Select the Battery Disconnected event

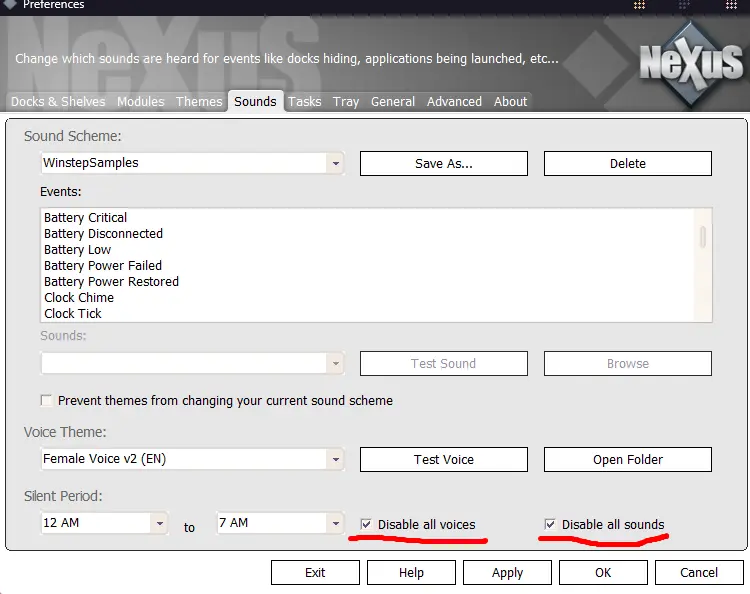coord(103,233)
